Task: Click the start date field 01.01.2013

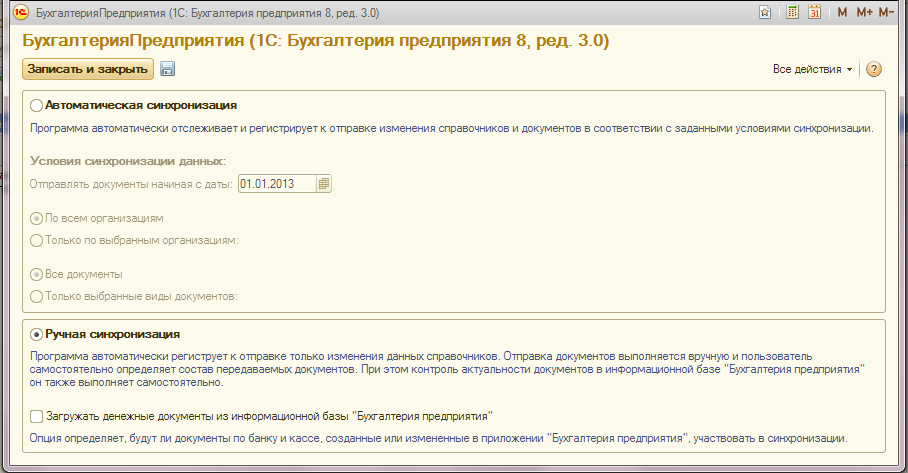Action: 277,184
